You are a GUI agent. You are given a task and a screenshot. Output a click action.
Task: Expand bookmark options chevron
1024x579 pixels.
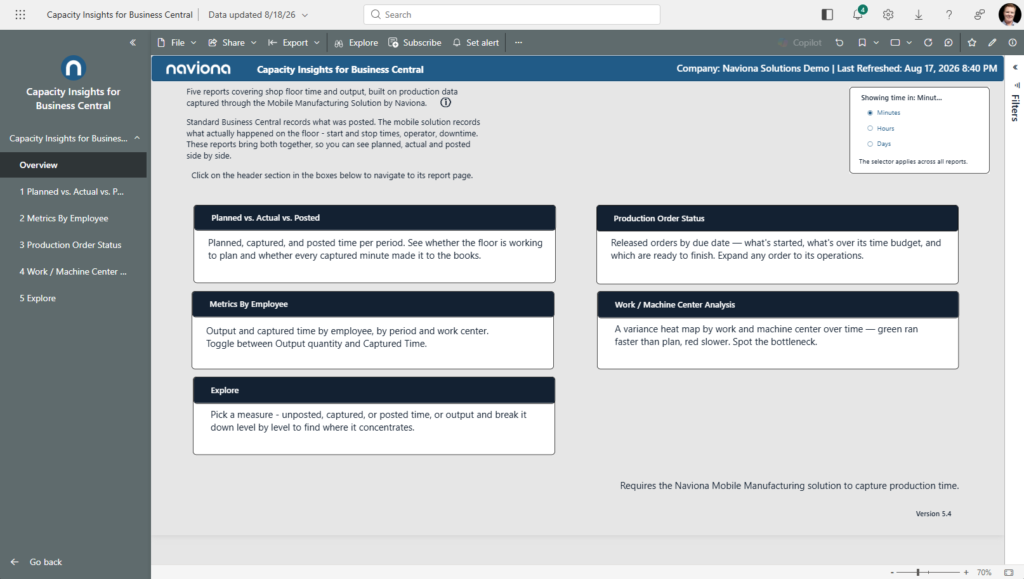click(x=876, y=42)
